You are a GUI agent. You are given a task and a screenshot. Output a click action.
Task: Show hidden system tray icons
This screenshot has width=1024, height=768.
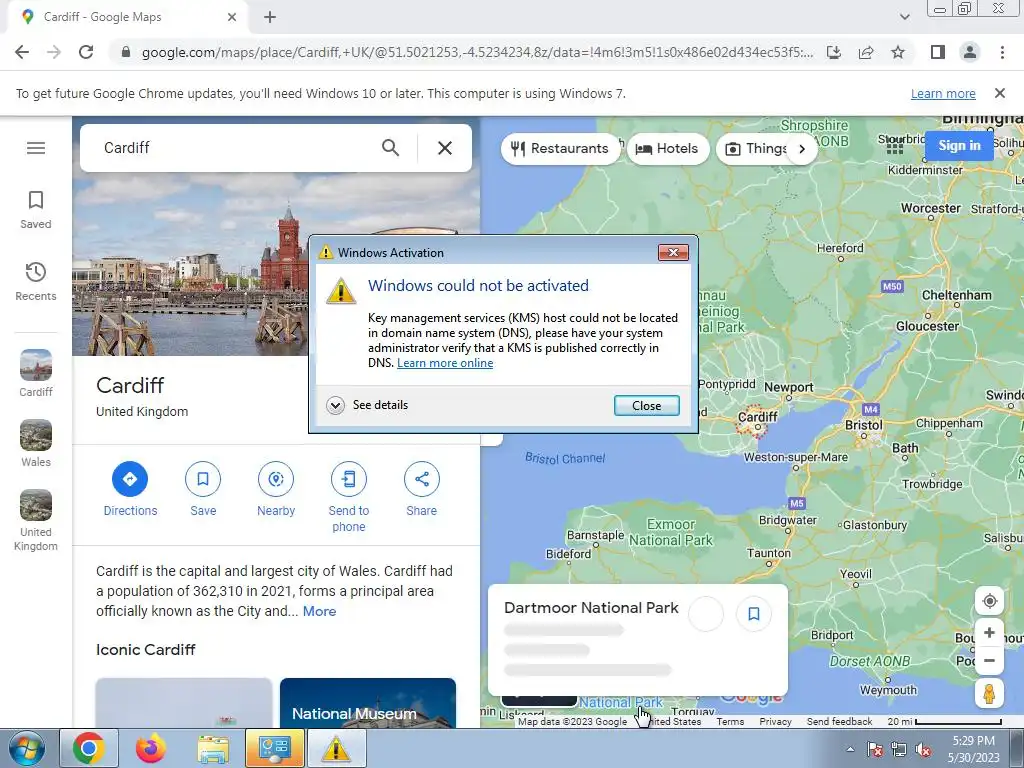850,749
